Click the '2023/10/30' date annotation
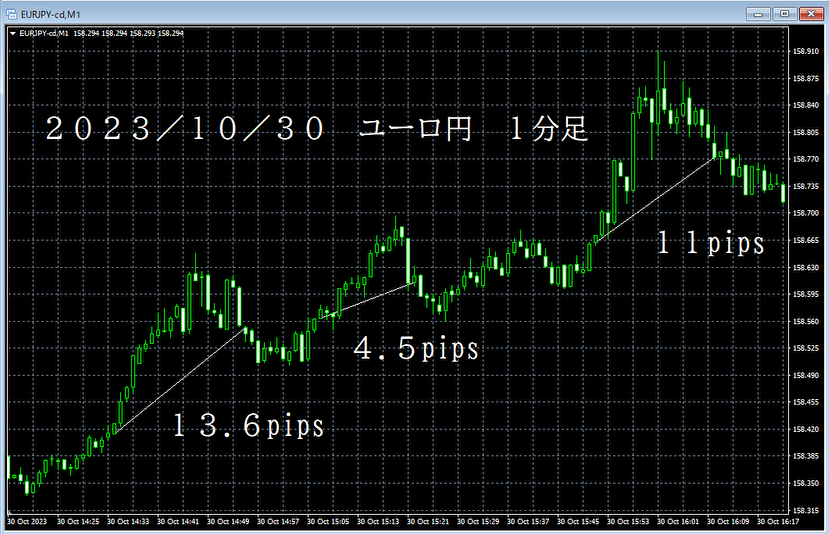Viewport: 829px width, 534px height. pyautogui.click(x=186, y=128)
